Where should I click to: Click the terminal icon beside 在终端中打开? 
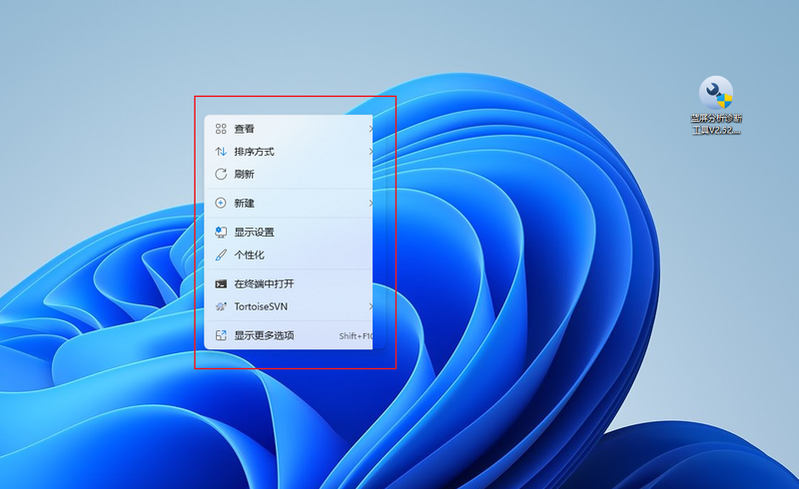[x=221, y=284]
